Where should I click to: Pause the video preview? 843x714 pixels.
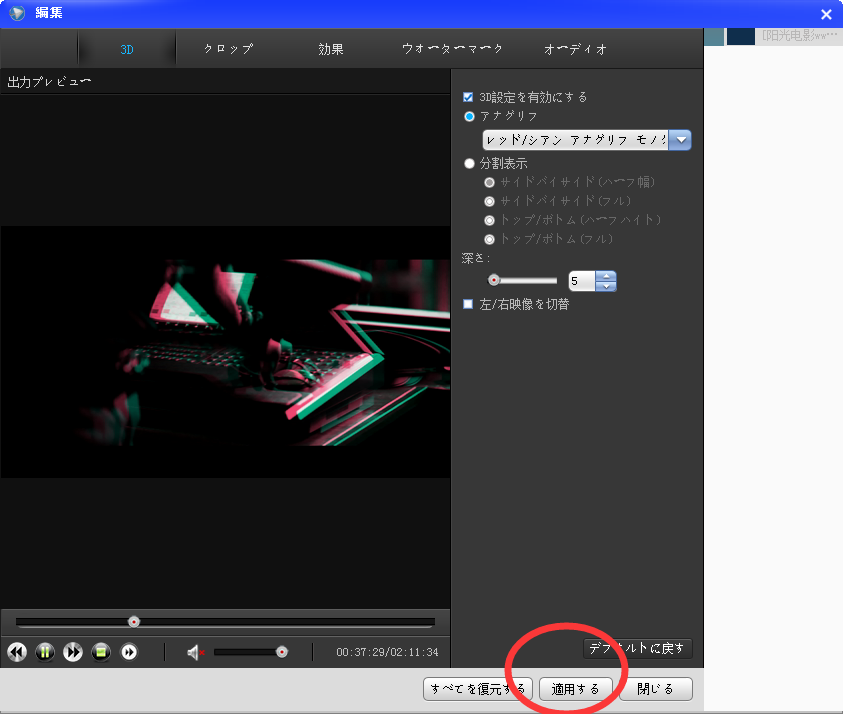[45, 652]
